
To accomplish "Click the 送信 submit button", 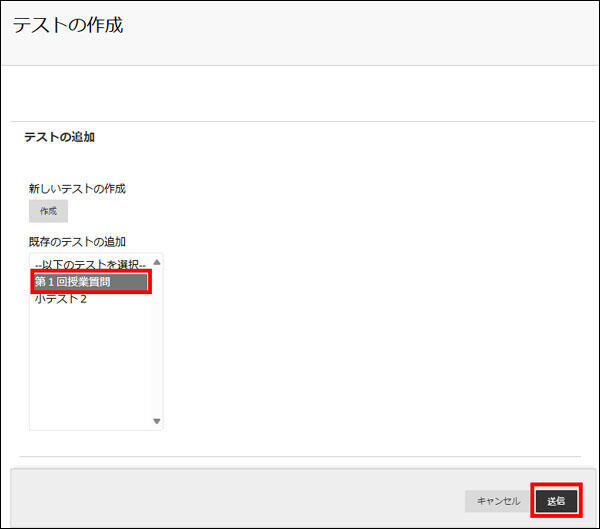I will (x=556, y=501).
